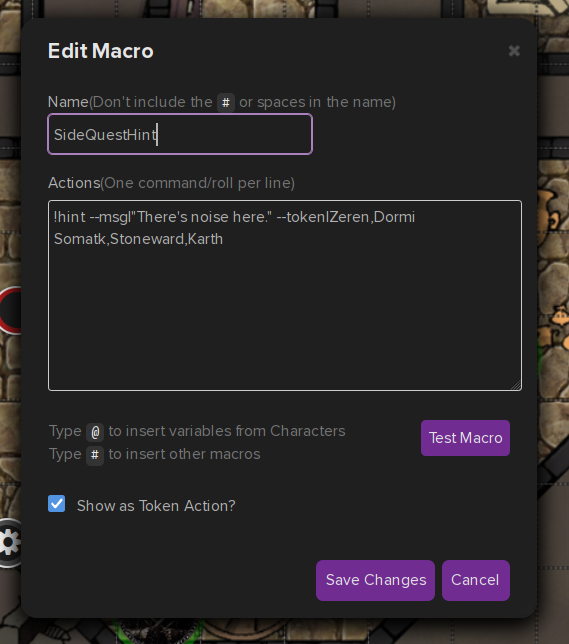Click the gear settings icon at left edge
This screenshot has height=644, width=569.
point(9,543)
